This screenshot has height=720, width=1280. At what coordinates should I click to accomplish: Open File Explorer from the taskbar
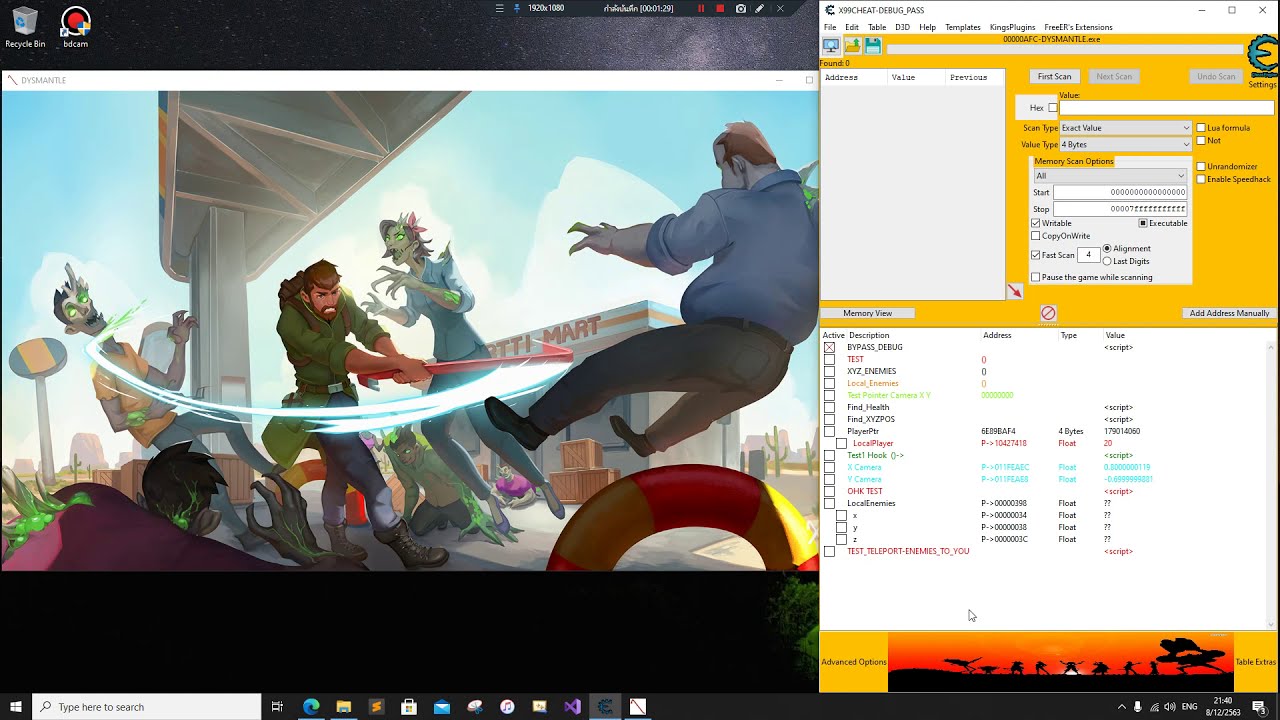[344, 707]
